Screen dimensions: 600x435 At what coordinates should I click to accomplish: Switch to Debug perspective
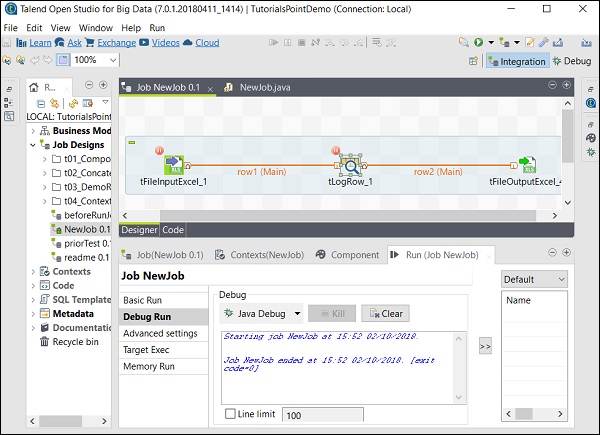point(572,61)
